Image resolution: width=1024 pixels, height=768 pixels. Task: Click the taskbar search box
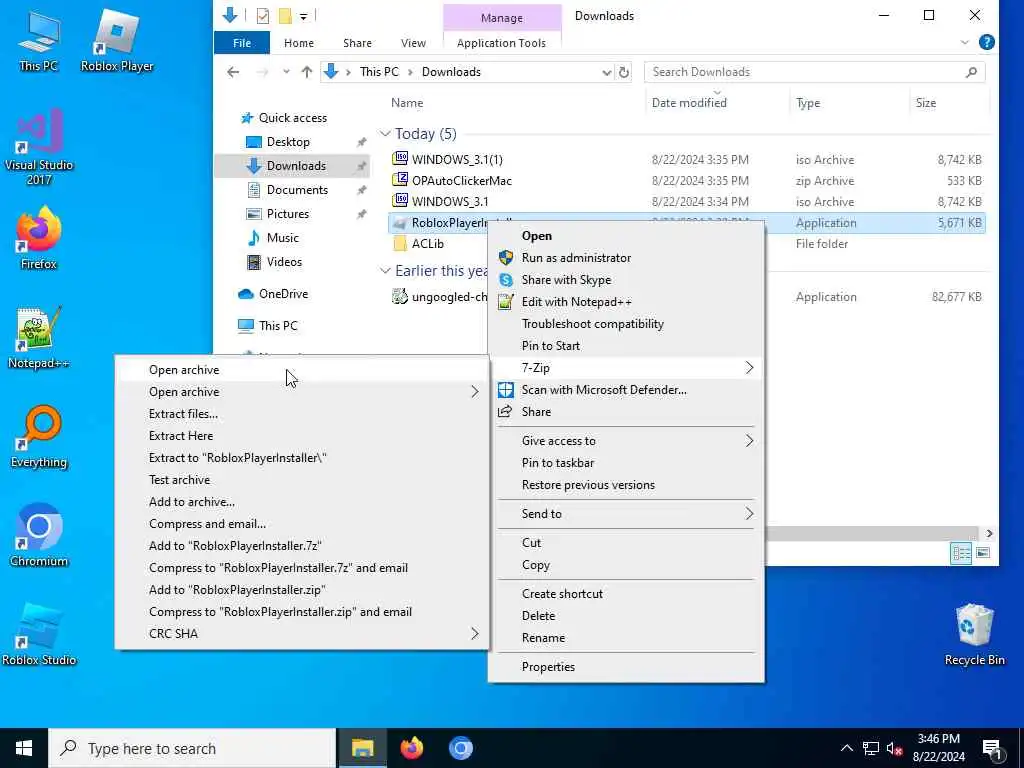(191, 748)
